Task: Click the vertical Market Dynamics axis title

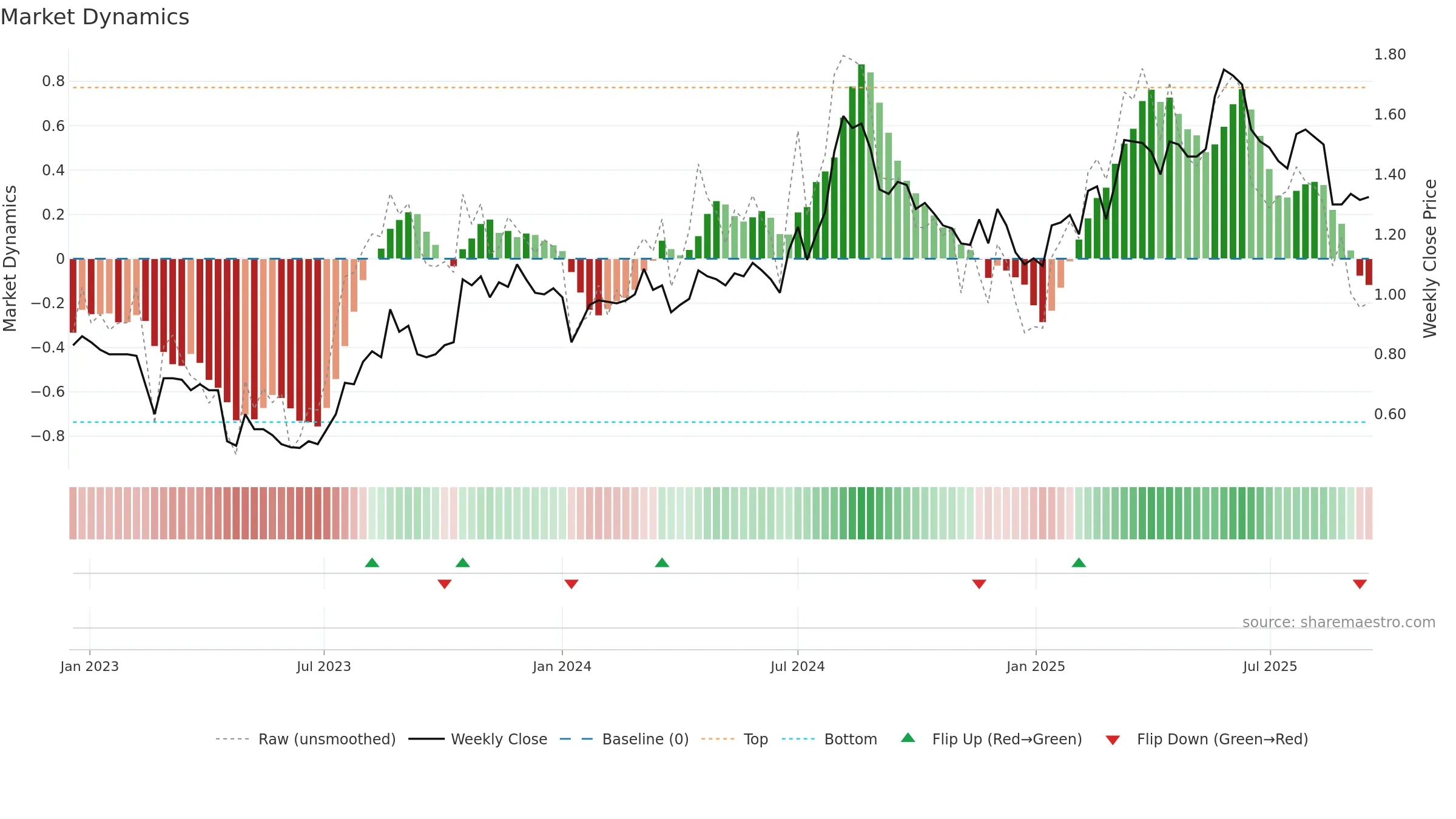Action: 10,258
